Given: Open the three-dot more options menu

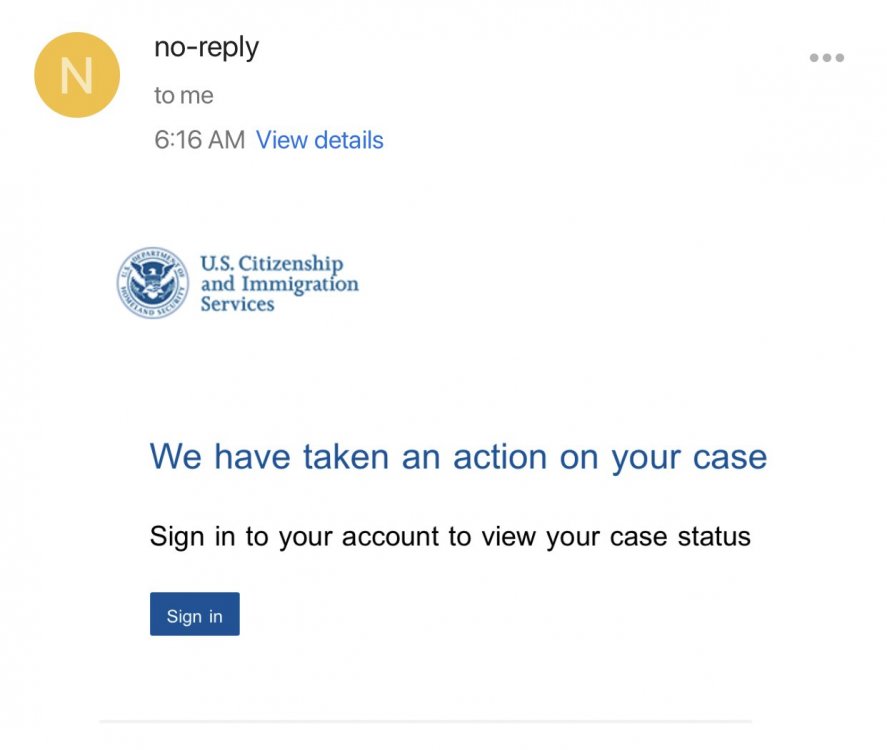Looking at the screenshot, I should tap(826, 58).
